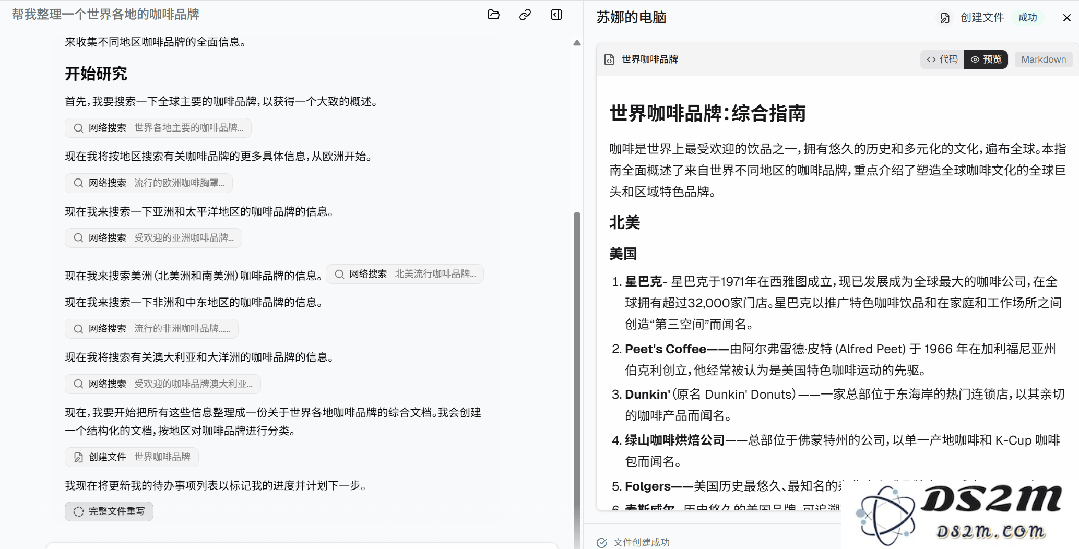Open 创建文件 世界咖啡品牌 step
Image resolution: width=1079 pixels, height=549 pixels.
(132, 457)
